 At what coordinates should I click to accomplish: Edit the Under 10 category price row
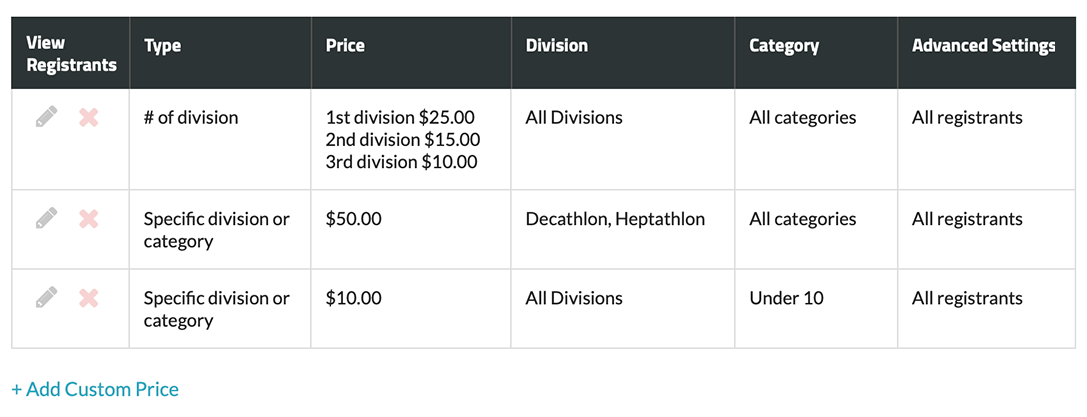(46, 297)
